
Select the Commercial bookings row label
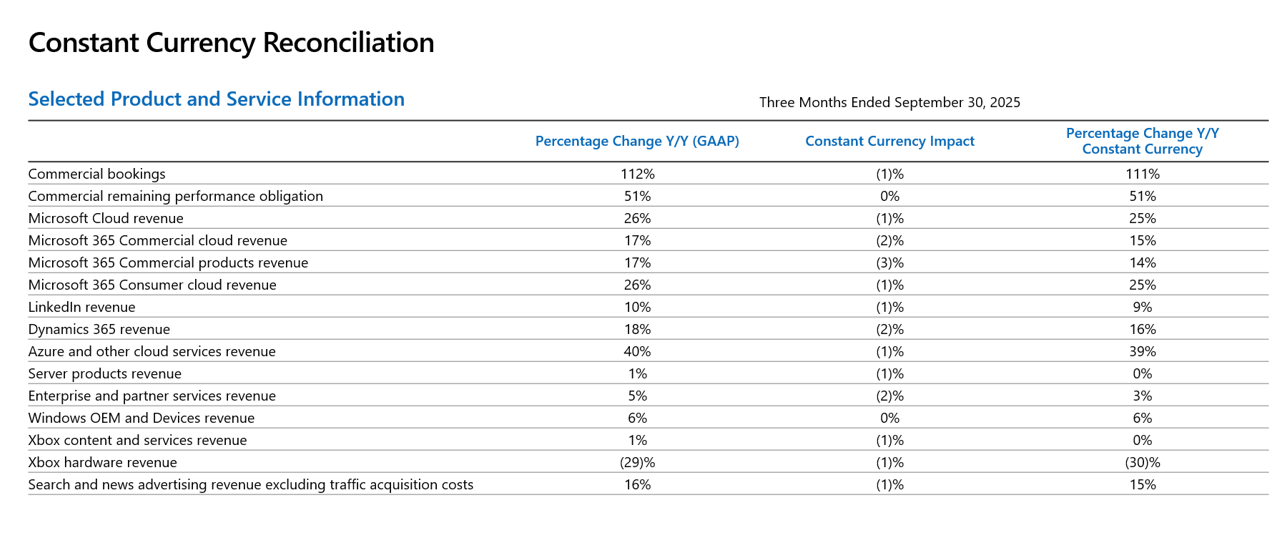point(97,174)
